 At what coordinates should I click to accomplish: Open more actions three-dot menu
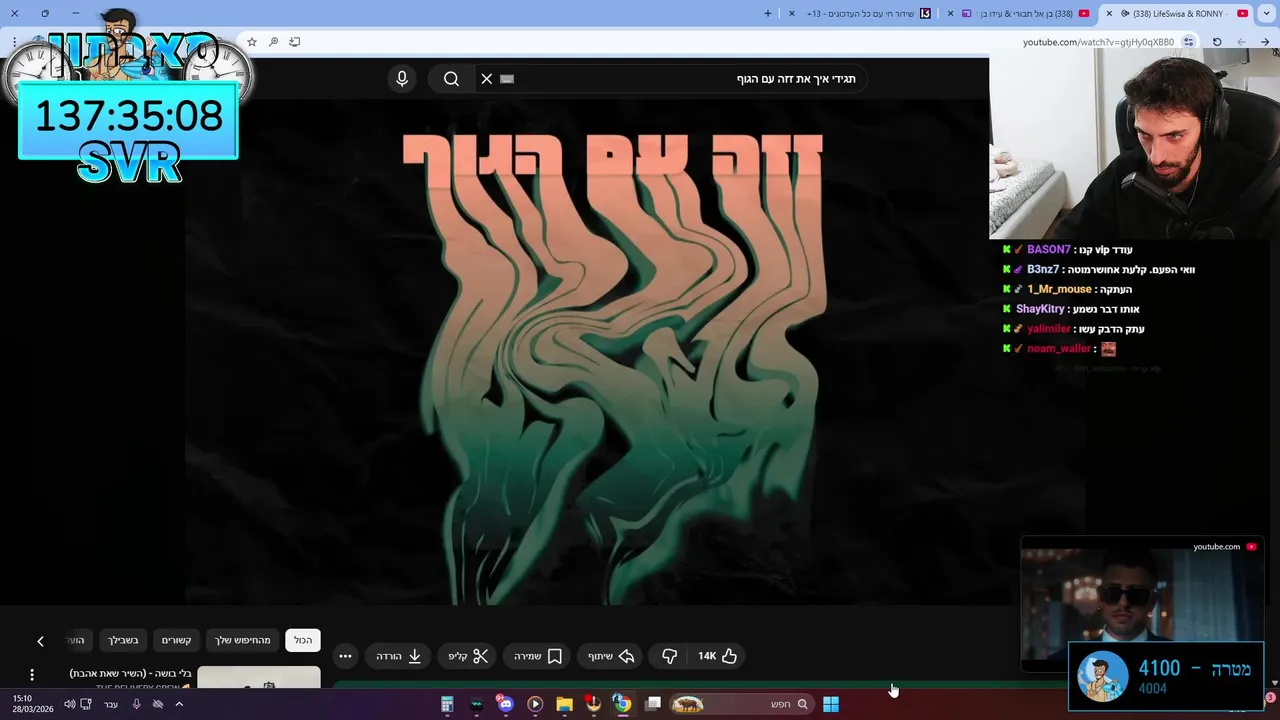(x=345, y=656)
